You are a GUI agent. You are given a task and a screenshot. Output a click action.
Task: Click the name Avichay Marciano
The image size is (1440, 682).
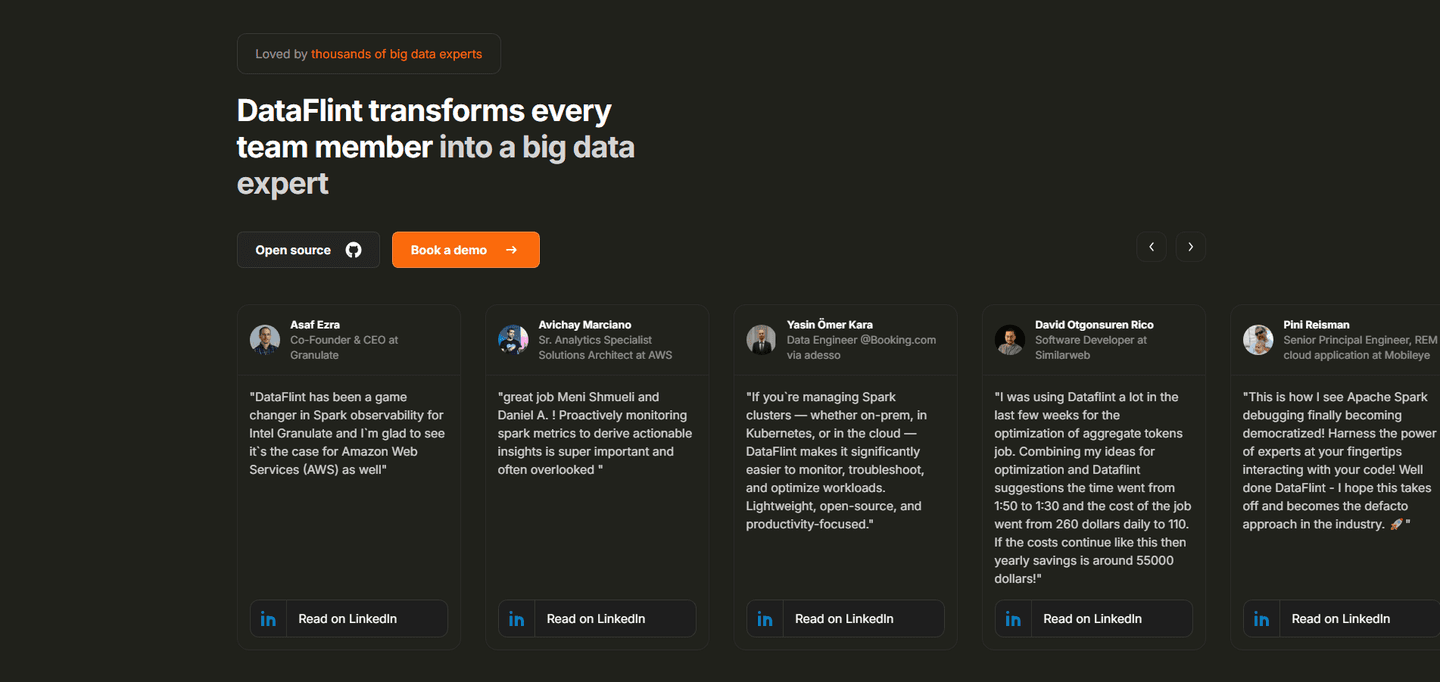coord(585,325)
